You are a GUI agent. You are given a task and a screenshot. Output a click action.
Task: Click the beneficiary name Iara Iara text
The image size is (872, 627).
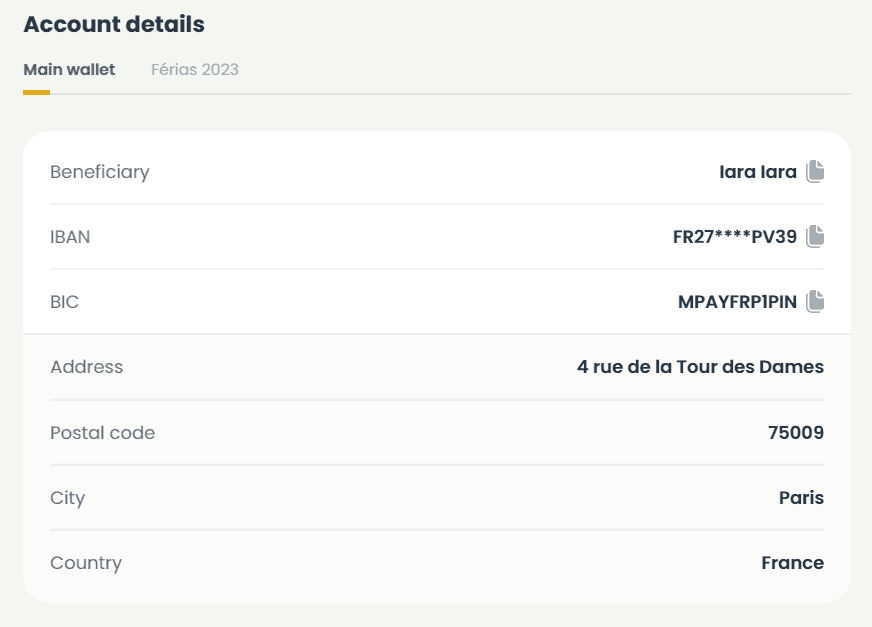click(x=757, y=172)
